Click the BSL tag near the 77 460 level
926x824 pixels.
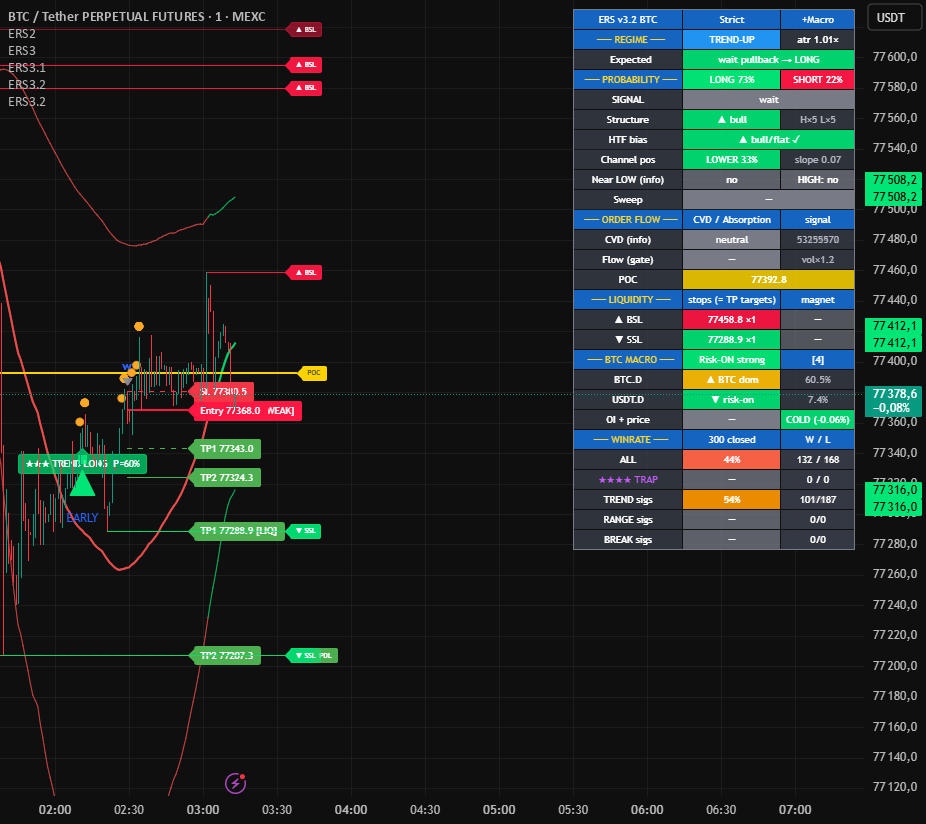(x=305, y=272)
